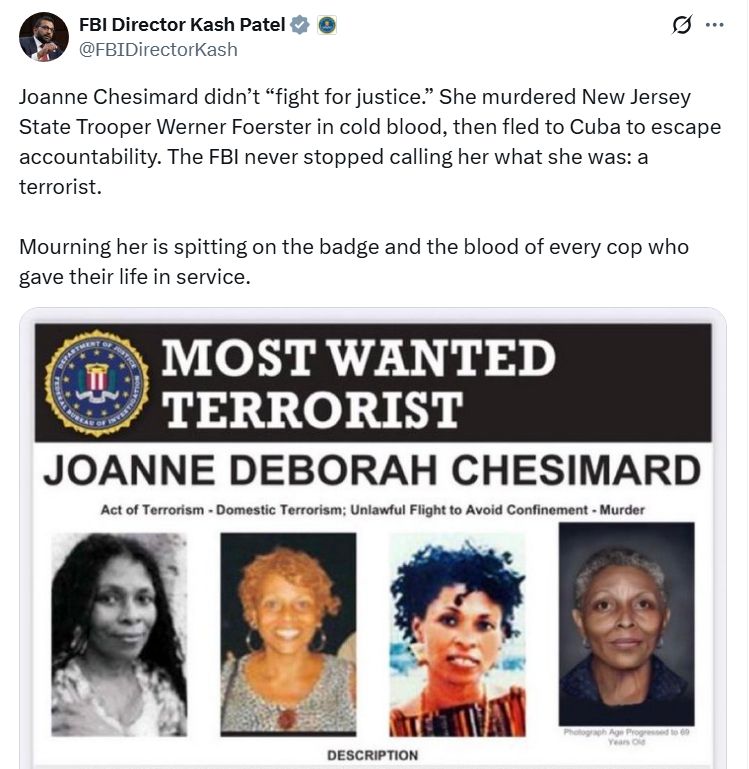Click the FBI affiliation badge beside the name
The image size is (749, 769).
pos(327,25)
